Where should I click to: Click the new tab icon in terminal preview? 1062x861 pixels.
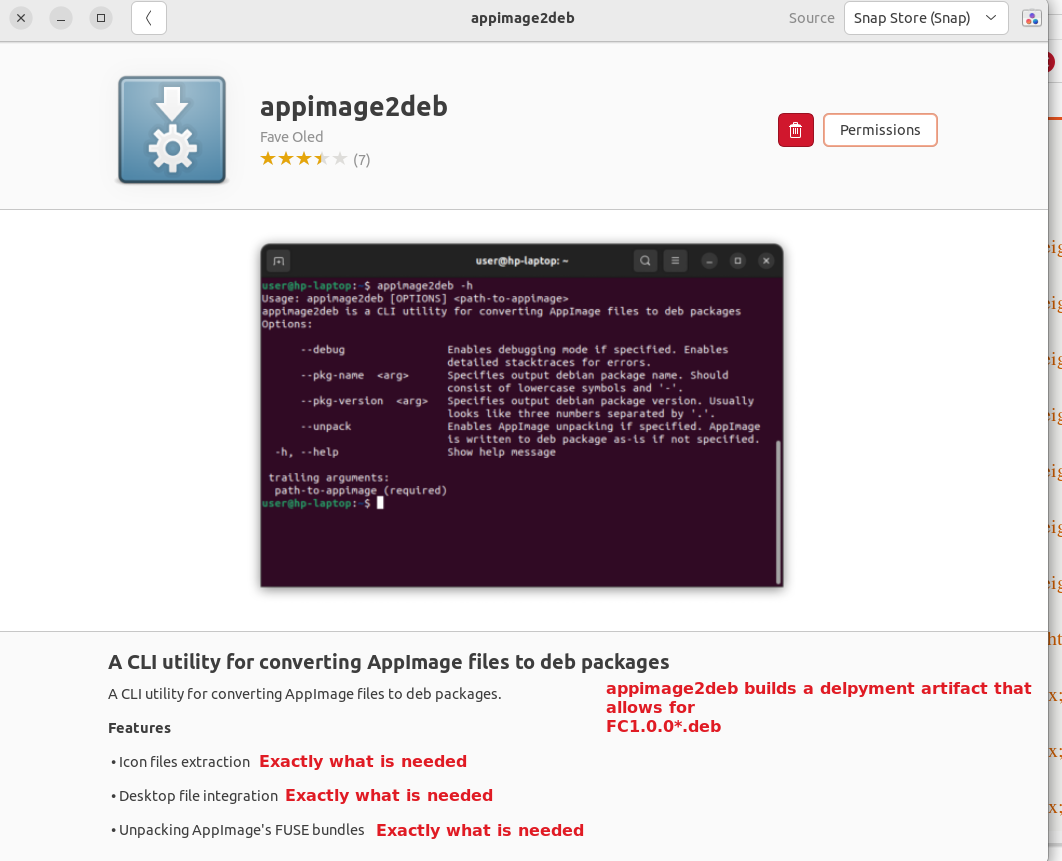[279, 261]
